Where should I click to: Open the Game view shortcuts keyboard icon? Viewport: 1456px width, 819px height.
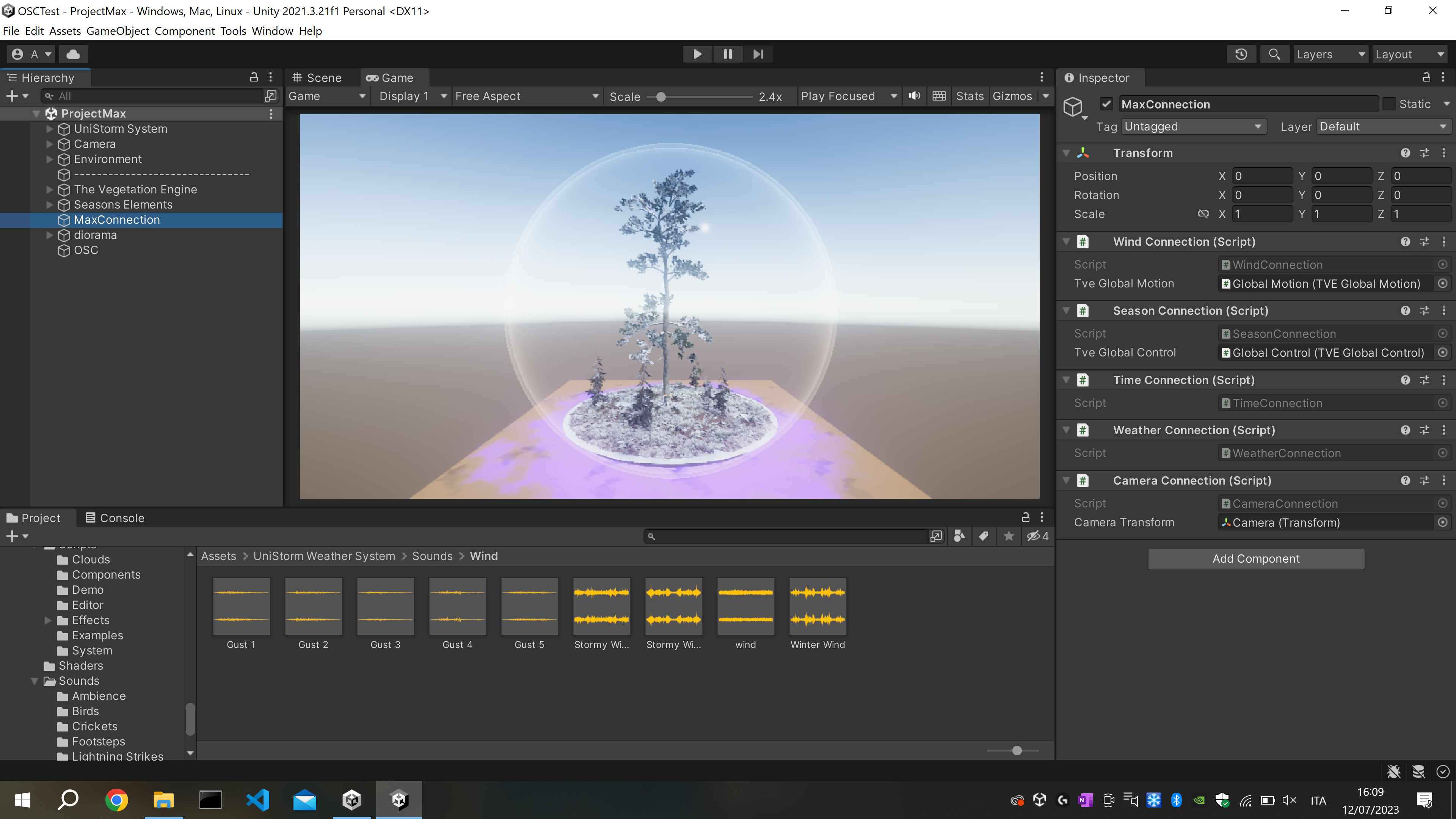tap(939, 96)
